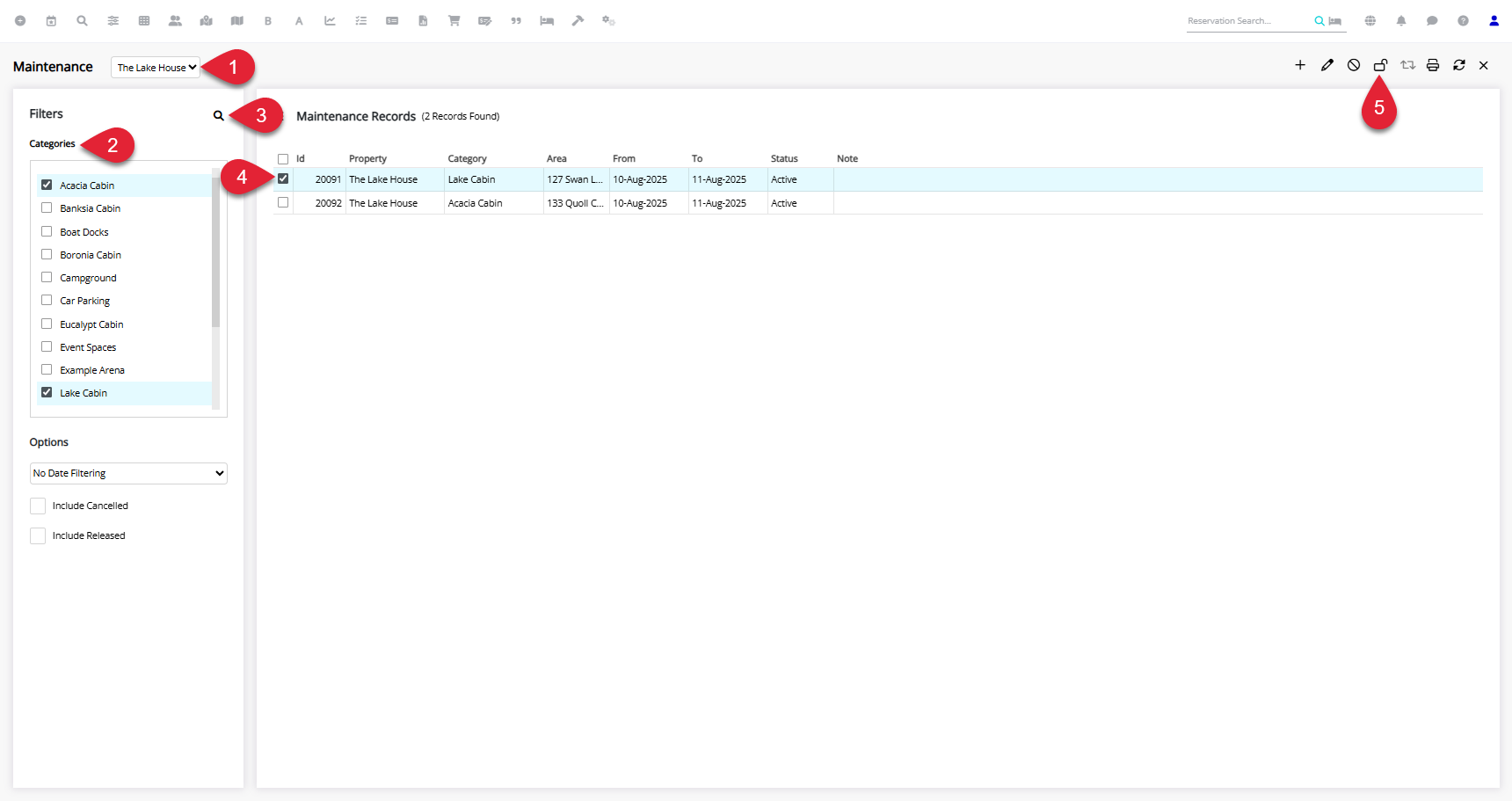Check the Boat Docks category

click(47, 231)
